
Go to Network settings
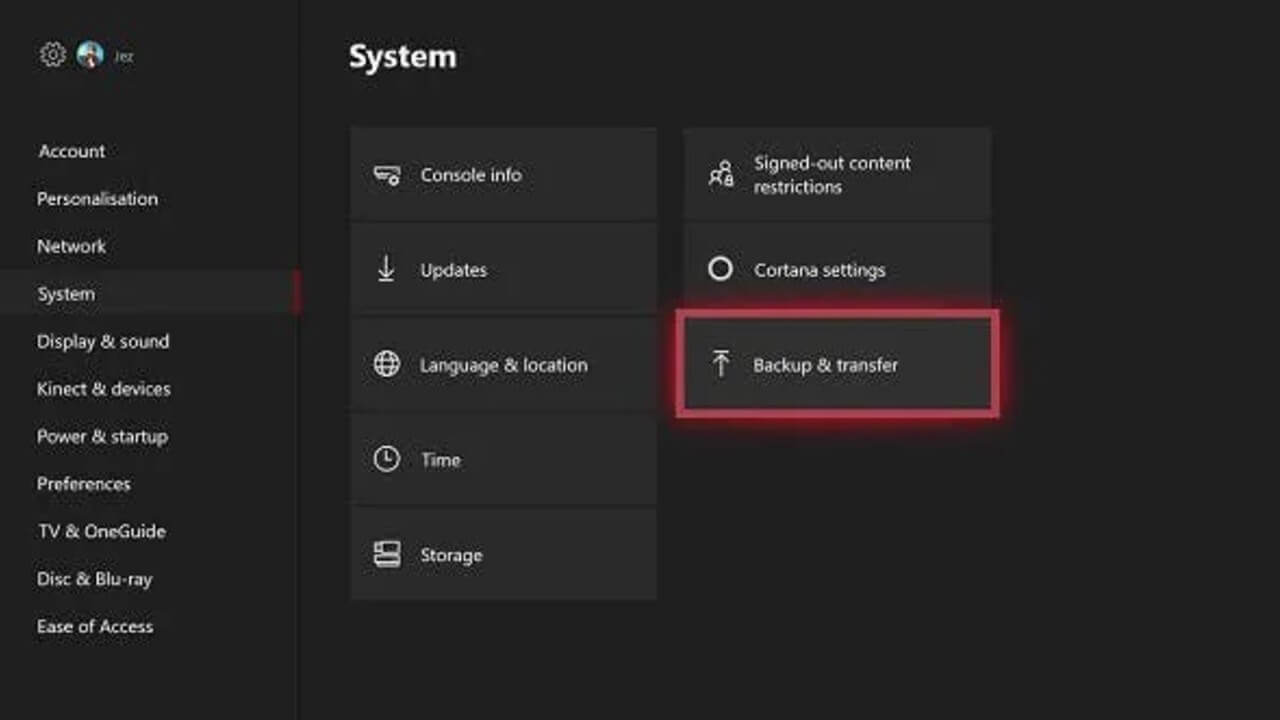(x=71, y=246)
